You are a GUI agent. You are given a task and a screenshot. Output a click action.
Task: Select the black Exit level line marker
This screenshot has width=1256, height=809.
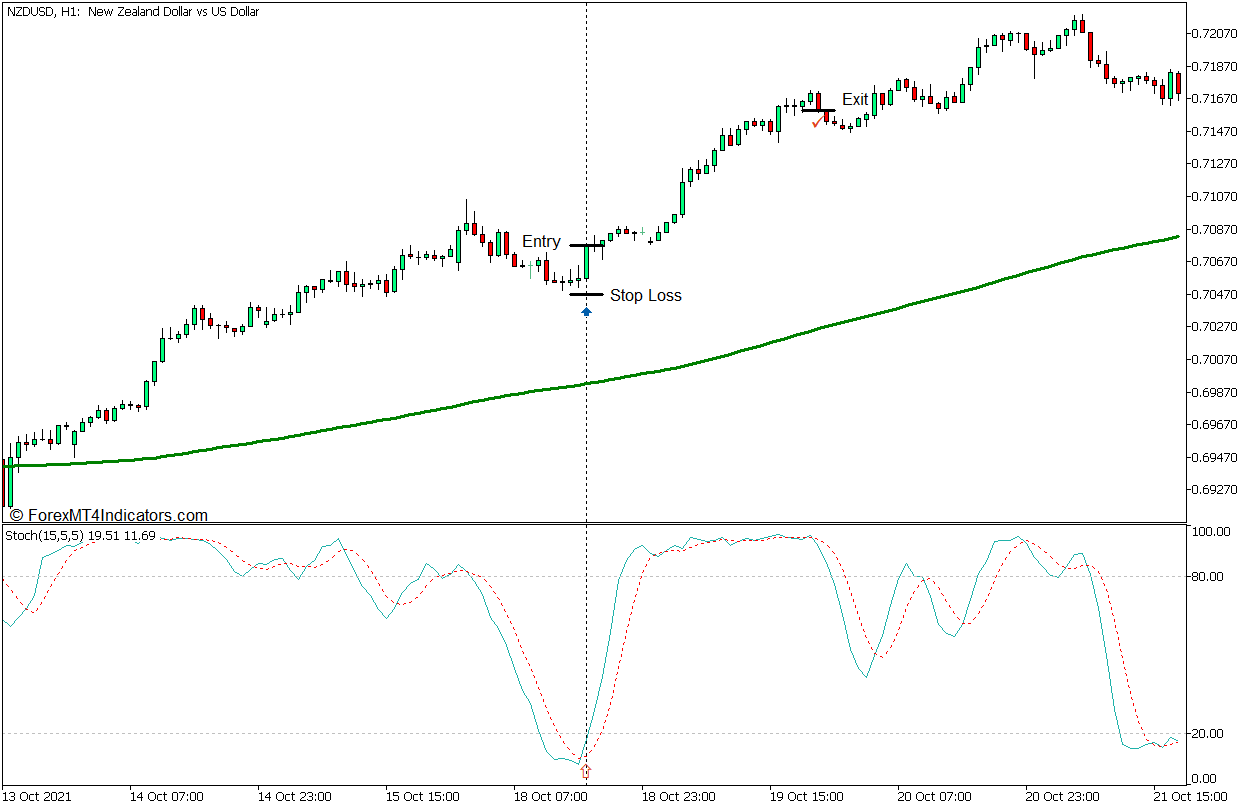[817, 110]
